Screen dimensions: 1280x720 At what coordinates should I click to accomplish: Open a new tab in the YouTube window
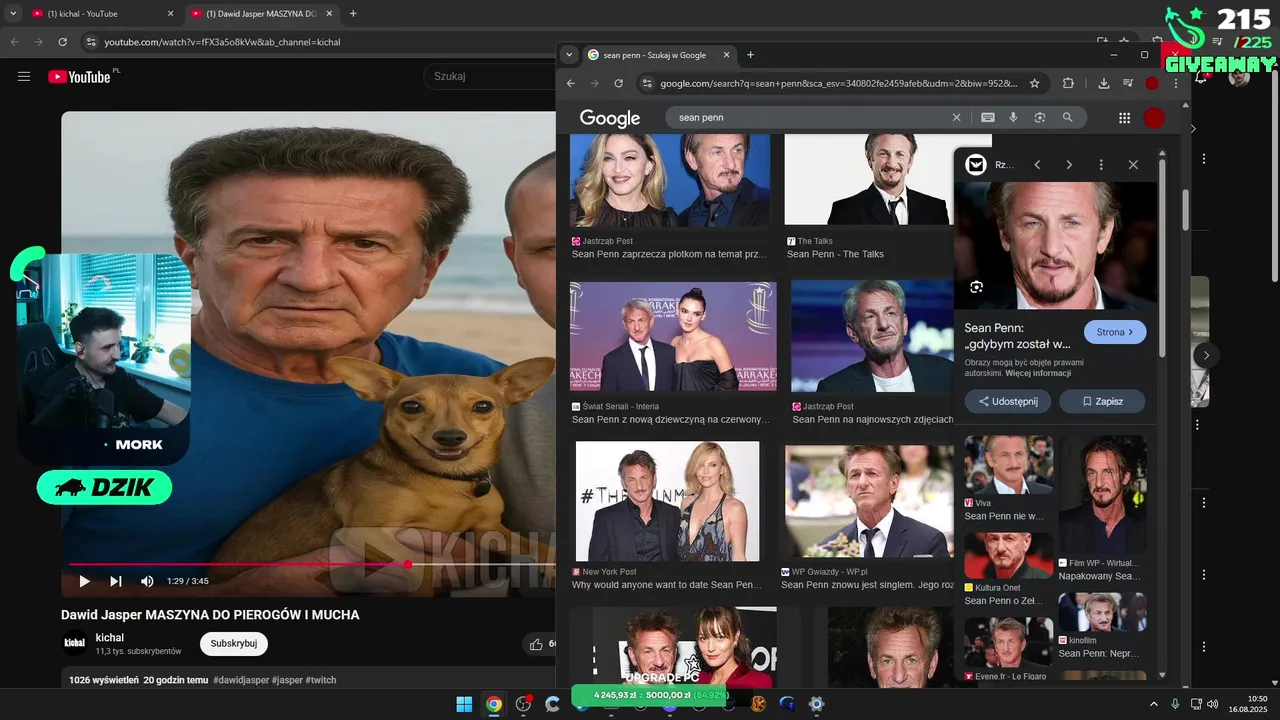point(353,14)
